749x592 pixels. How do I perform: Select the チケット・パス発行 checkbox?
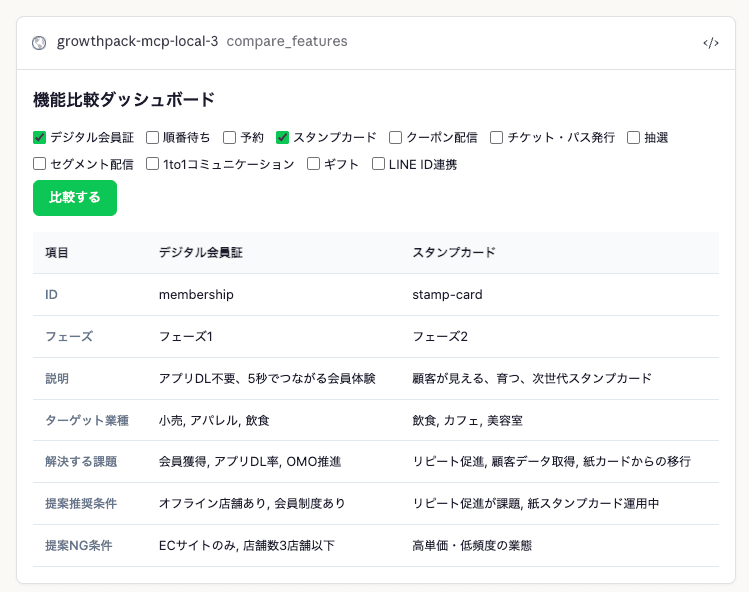click(497, 137)
